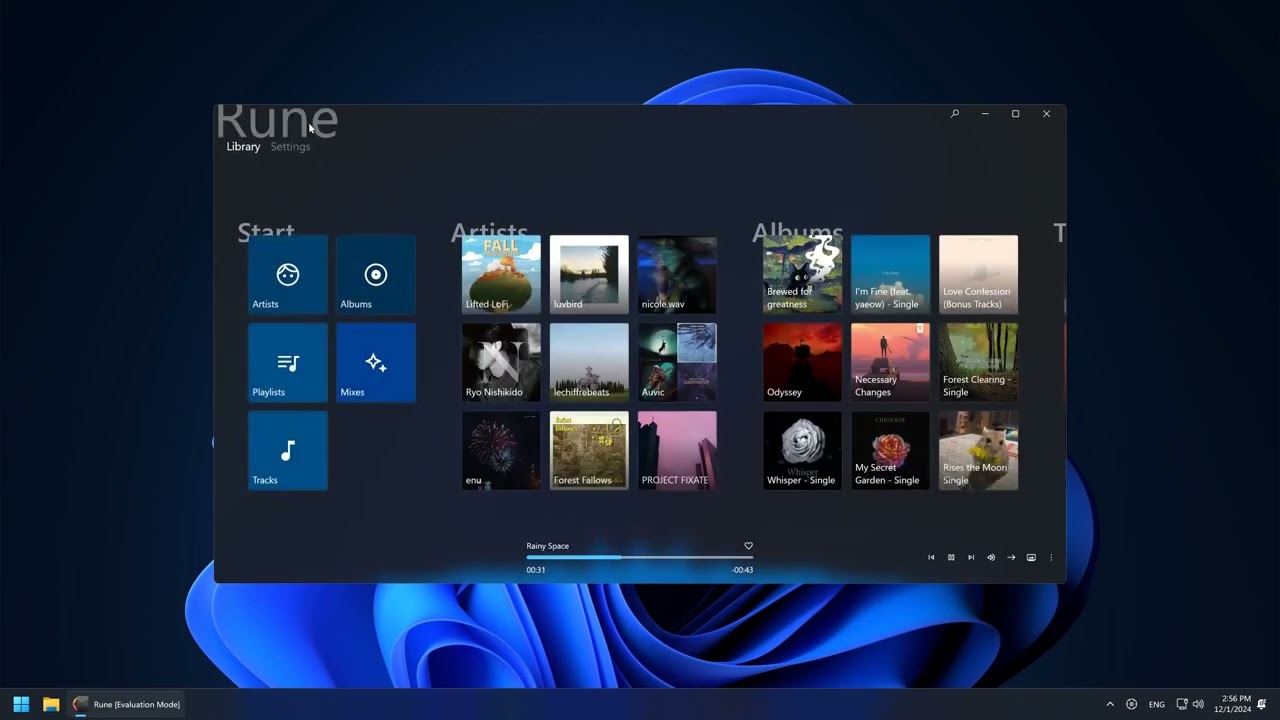Open the player volume control
Image resolution: width=1280 pixels, height=720 pixels.
click(991, 558)
